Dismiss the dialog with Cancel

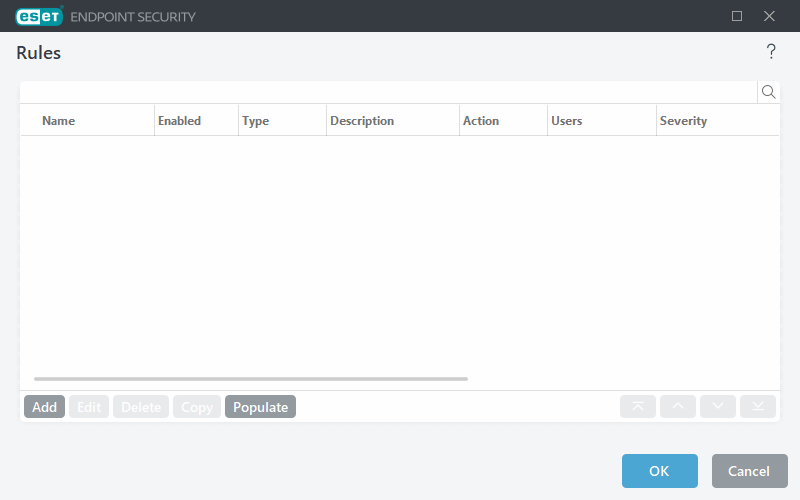[749, 471]
